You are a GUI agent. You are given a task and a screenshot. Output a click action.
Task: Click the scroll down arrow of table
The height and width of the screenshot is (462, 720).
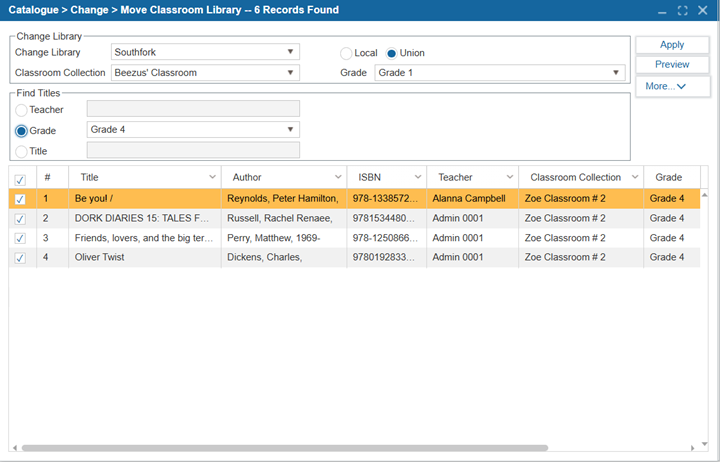pos(704,444)
